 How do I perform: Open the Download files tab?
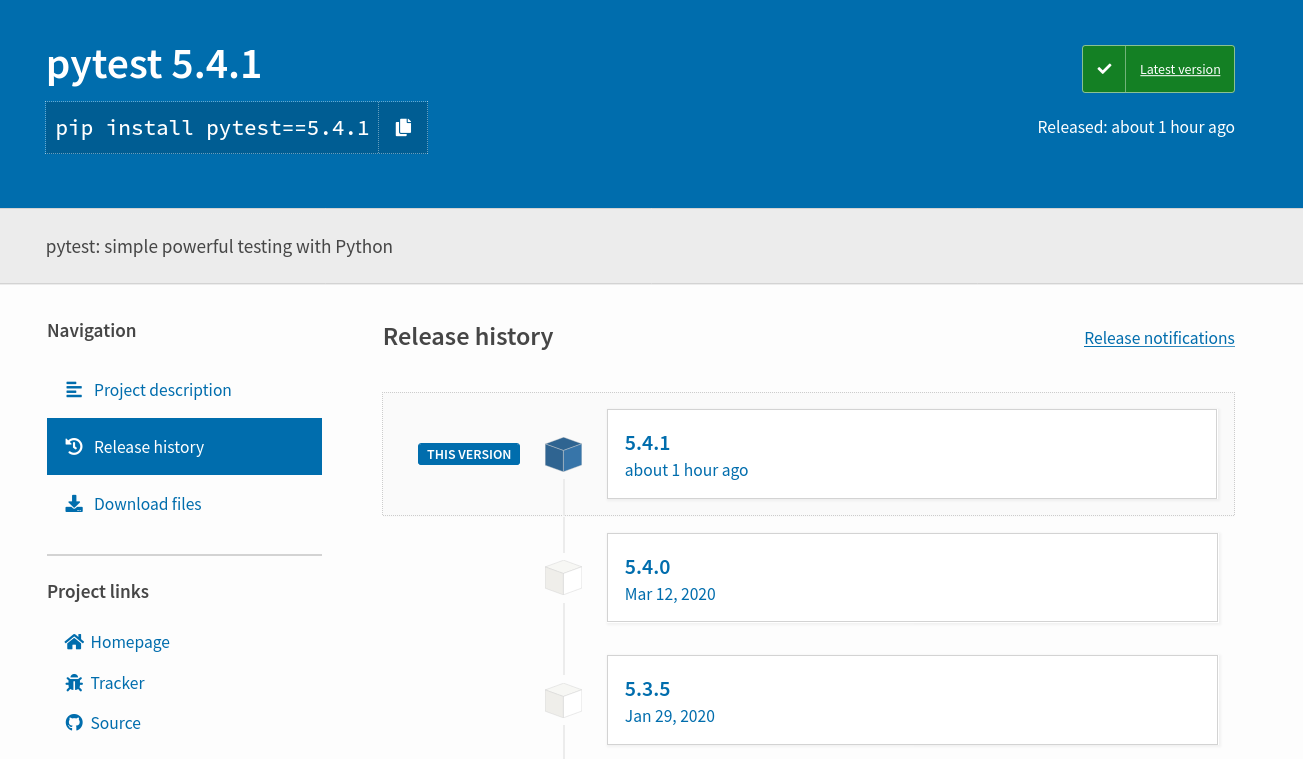[x=184, y=504]
